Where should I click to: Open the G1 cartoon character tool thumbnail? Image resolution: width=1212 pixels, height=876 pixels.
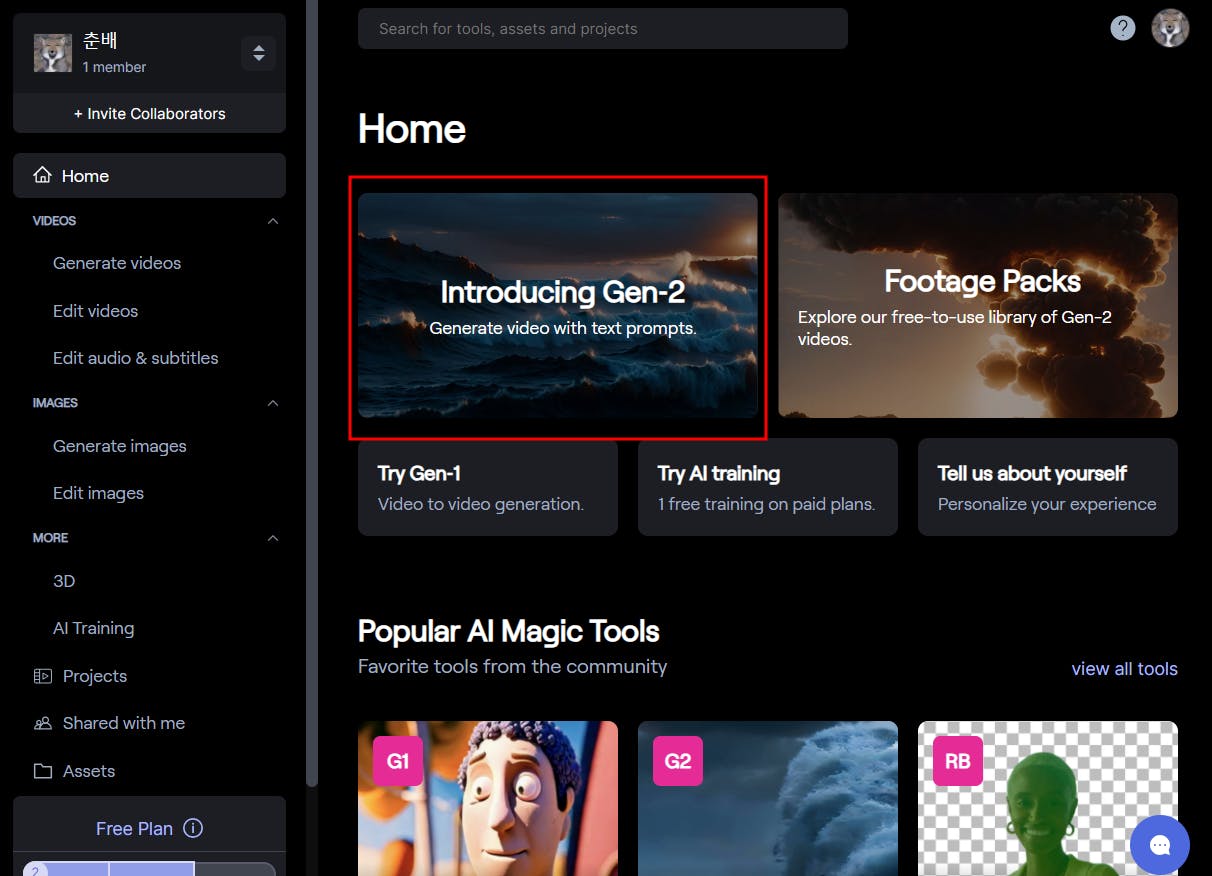pos(488,798)
